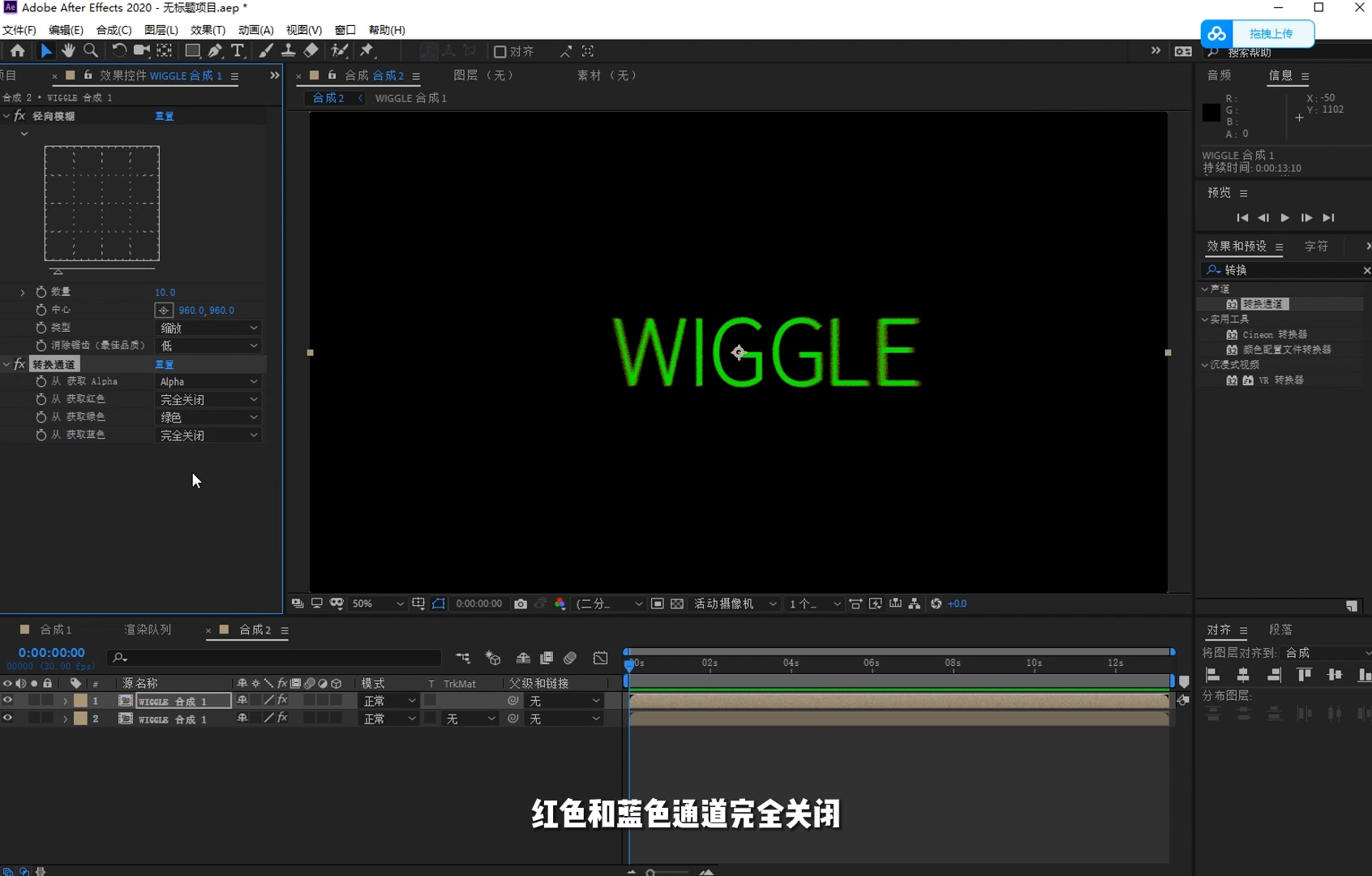Viewport: 1372px width, 876px height.
Task: Select the Zoom tool
Action: 90,50
